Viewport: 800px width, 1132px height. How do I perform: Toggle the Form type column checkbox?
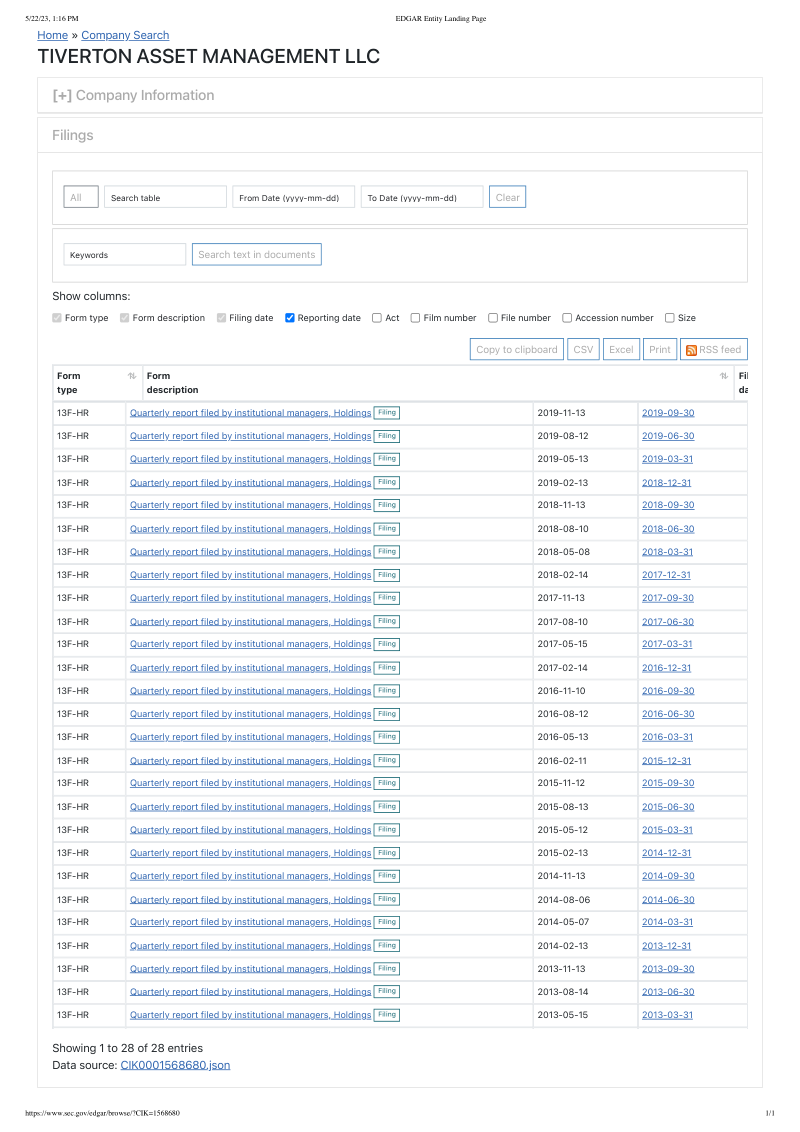tap(57, 318)
